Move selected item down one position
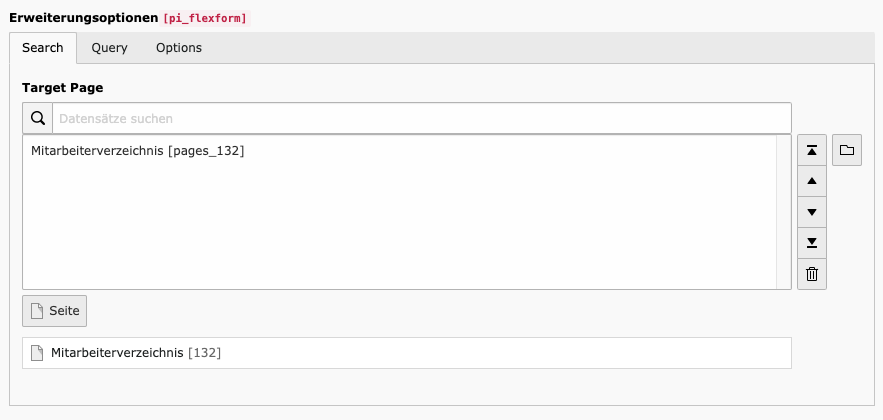Image resolution: width=883 pixels, height=420 pixels. pos(812,212)
